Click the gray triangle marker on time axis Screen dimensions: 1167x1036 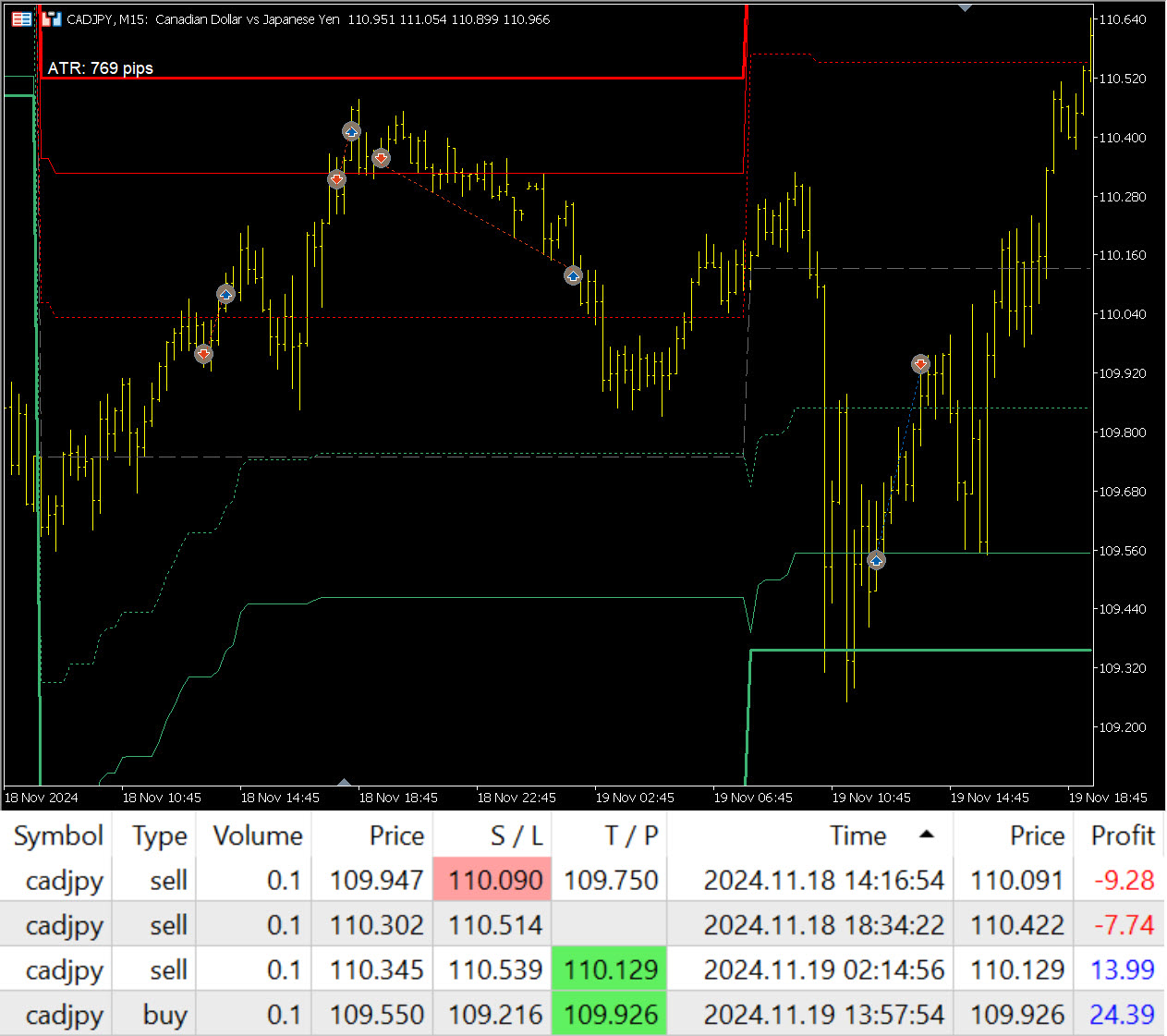point(345,783)
